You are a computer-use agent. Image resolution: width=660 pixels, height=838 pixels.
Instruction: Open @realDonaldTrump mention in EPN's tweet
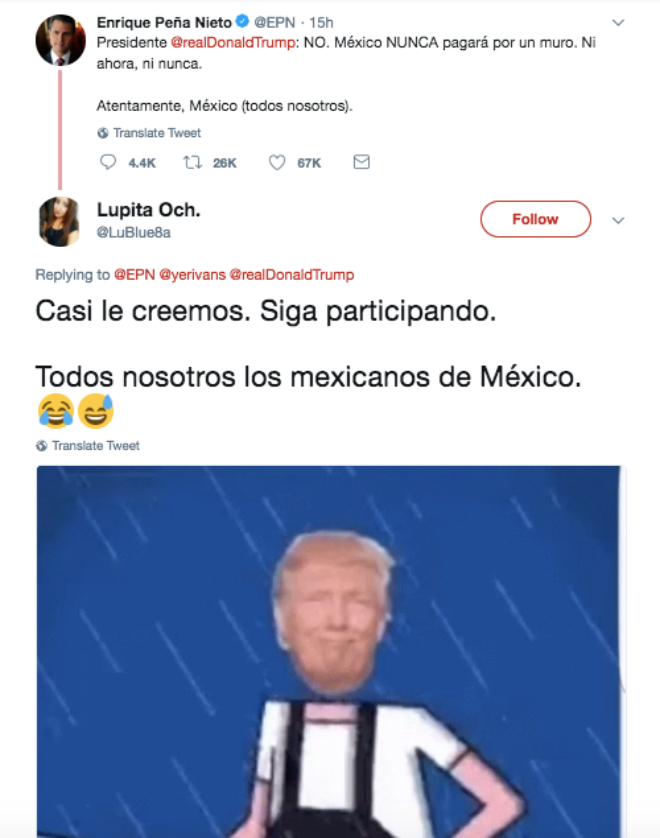[233, 43]
